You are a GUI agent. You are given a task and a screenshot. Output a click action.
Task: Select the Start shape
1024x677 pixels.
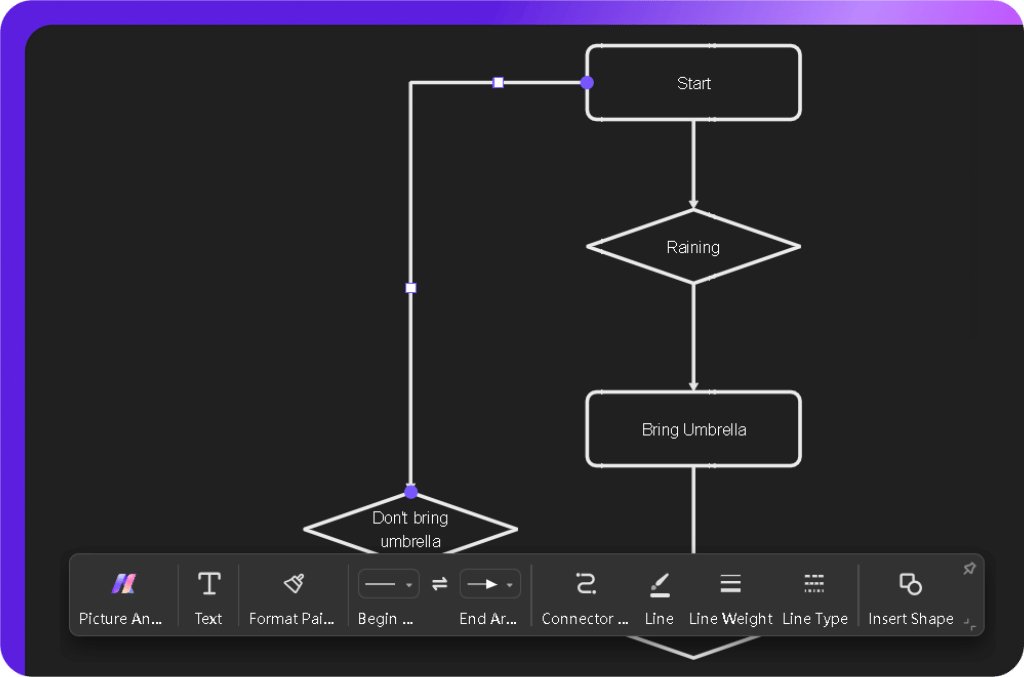(693, 83)
